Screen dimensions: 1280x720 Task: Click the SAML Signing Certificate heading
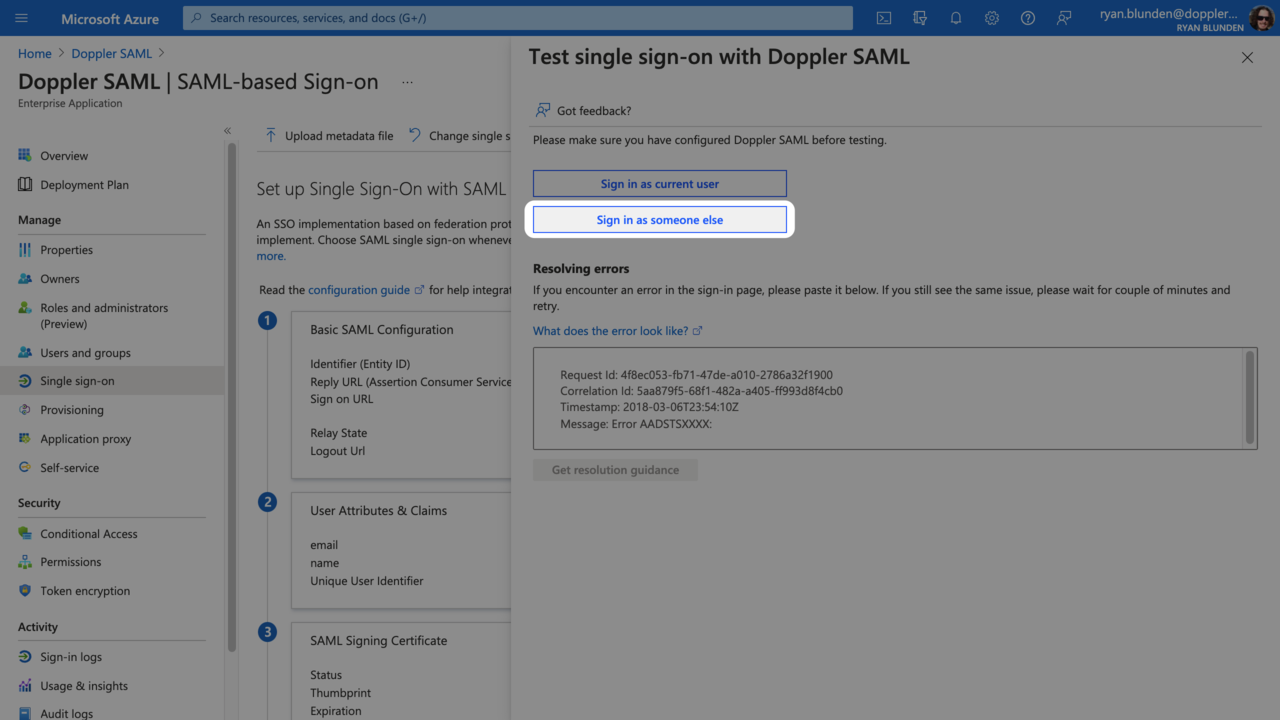378,641
